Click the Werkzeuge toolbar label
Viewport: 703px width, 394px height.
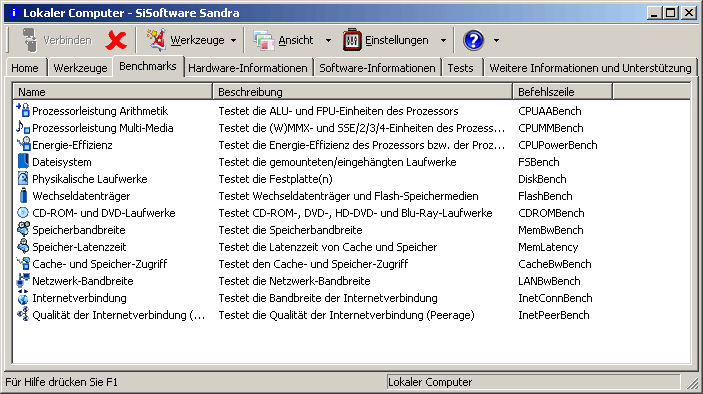pos(197,40)
